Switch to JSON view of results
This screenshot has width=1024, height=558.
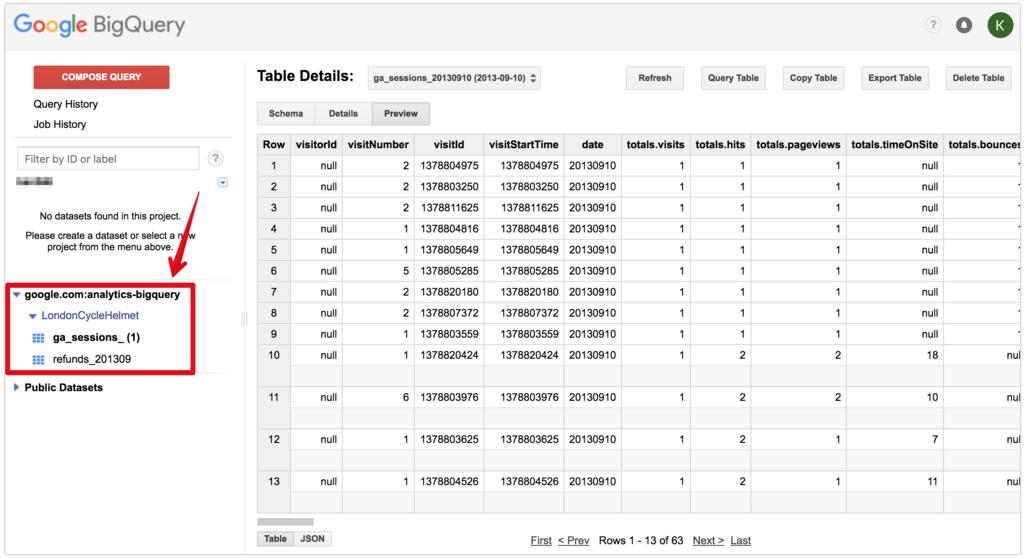[312, 539]
